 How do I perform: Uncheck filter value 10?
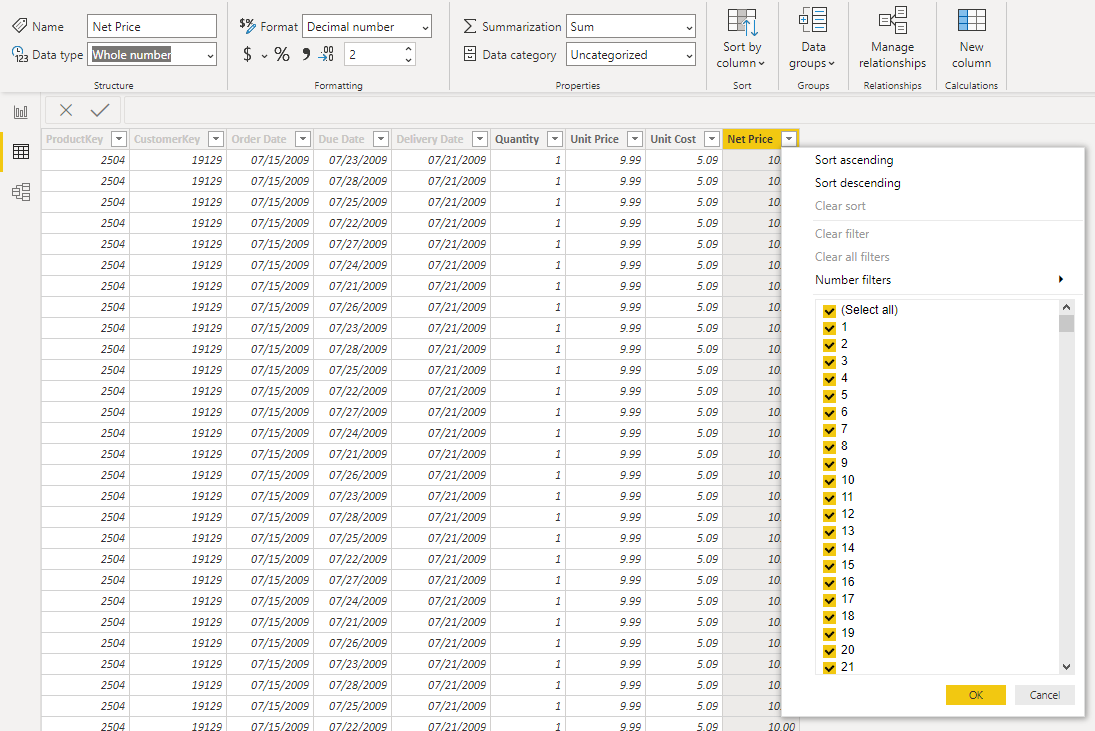[x=829, y=481]
